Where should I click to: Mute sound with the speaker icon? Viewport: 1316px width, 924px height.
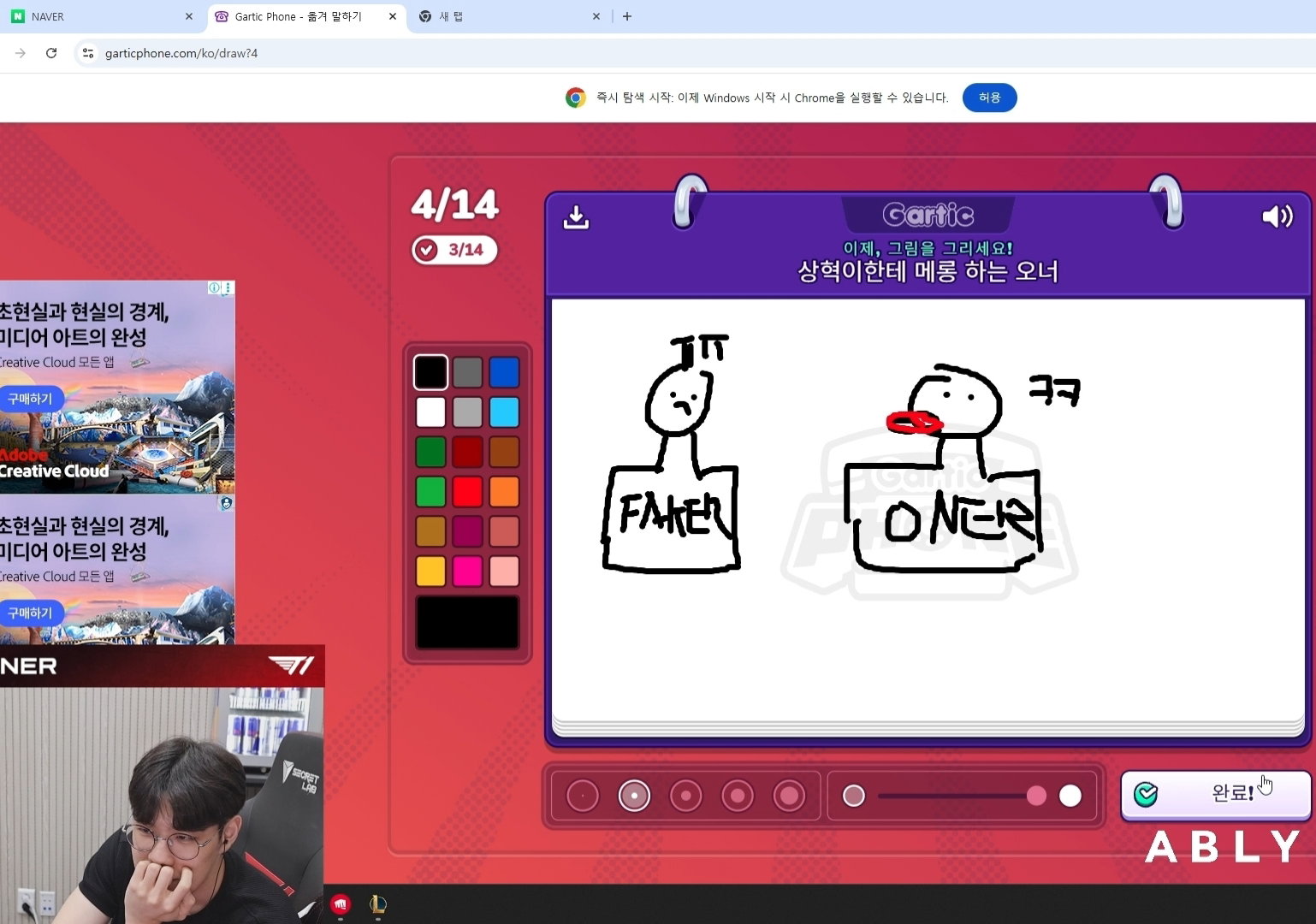pyautogui.click(x=1277, y=216)
